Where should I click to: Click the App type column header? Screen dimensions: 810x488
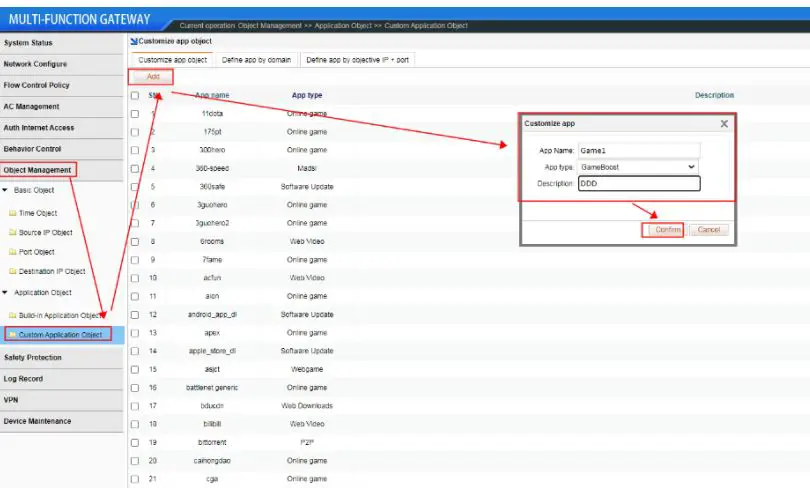pos(307,95)
